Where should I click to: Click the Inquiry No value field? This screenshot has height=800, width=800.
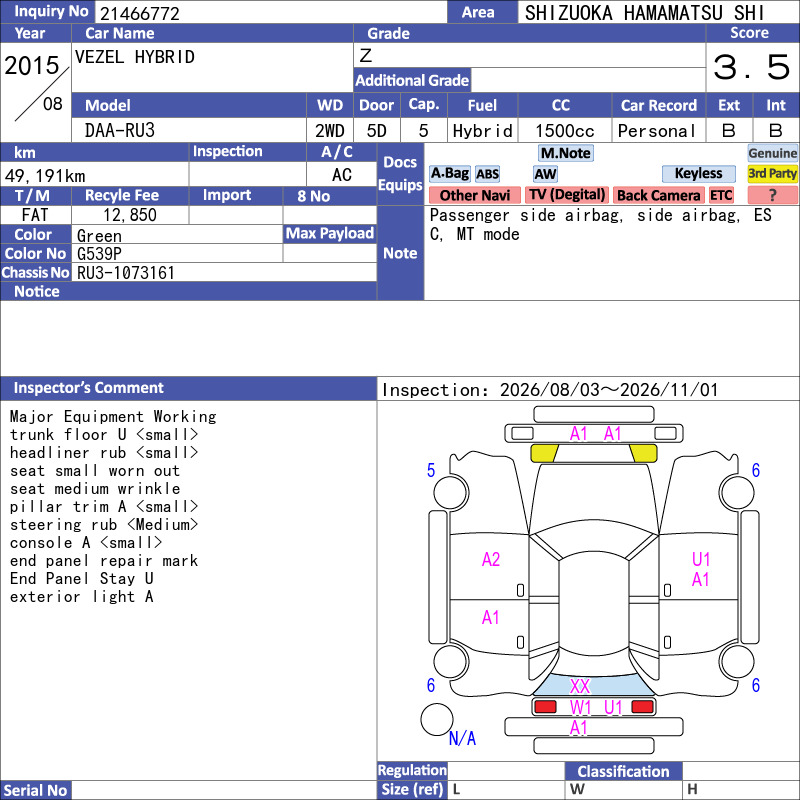pos(271,13)
